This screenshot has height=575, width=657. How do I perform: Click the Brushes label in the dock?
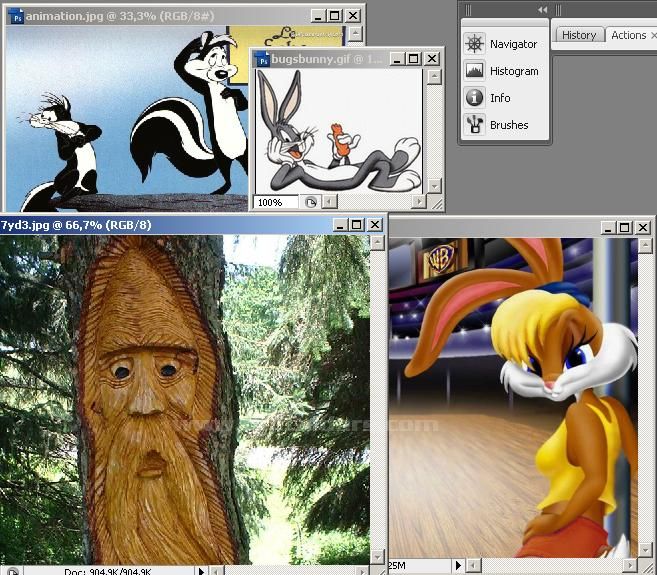click(x=509, y=125)
